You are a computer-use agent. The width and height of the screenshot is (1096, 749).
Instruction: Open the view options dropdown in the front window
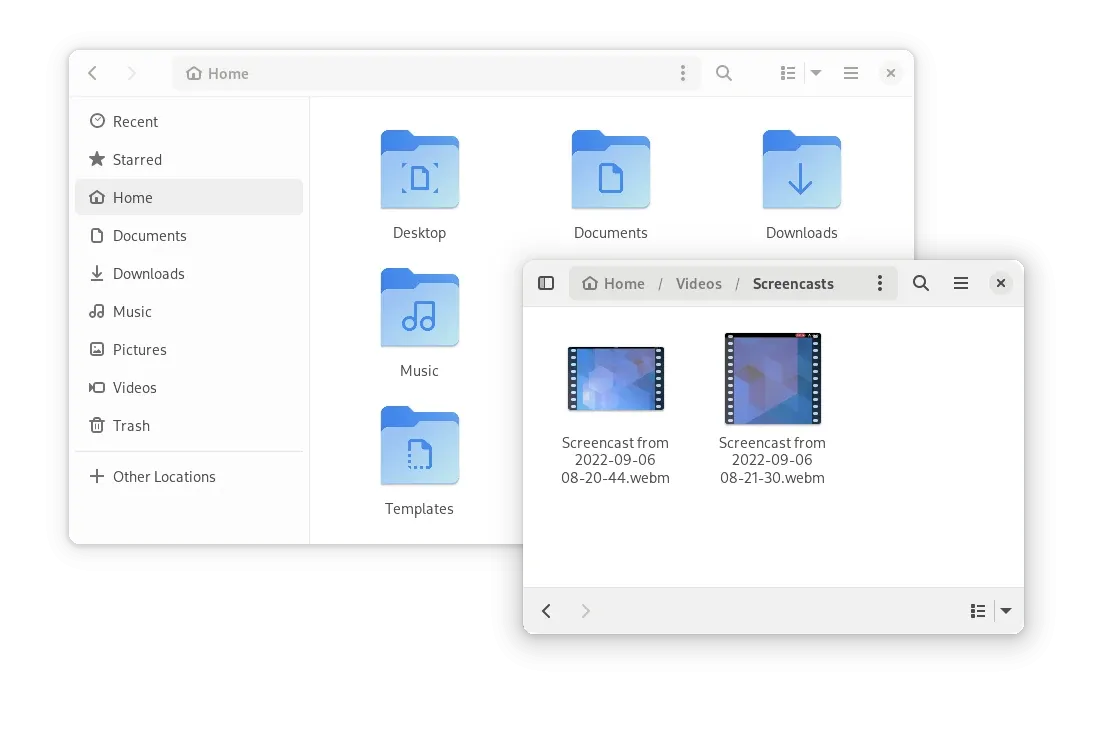(1006, 610)
